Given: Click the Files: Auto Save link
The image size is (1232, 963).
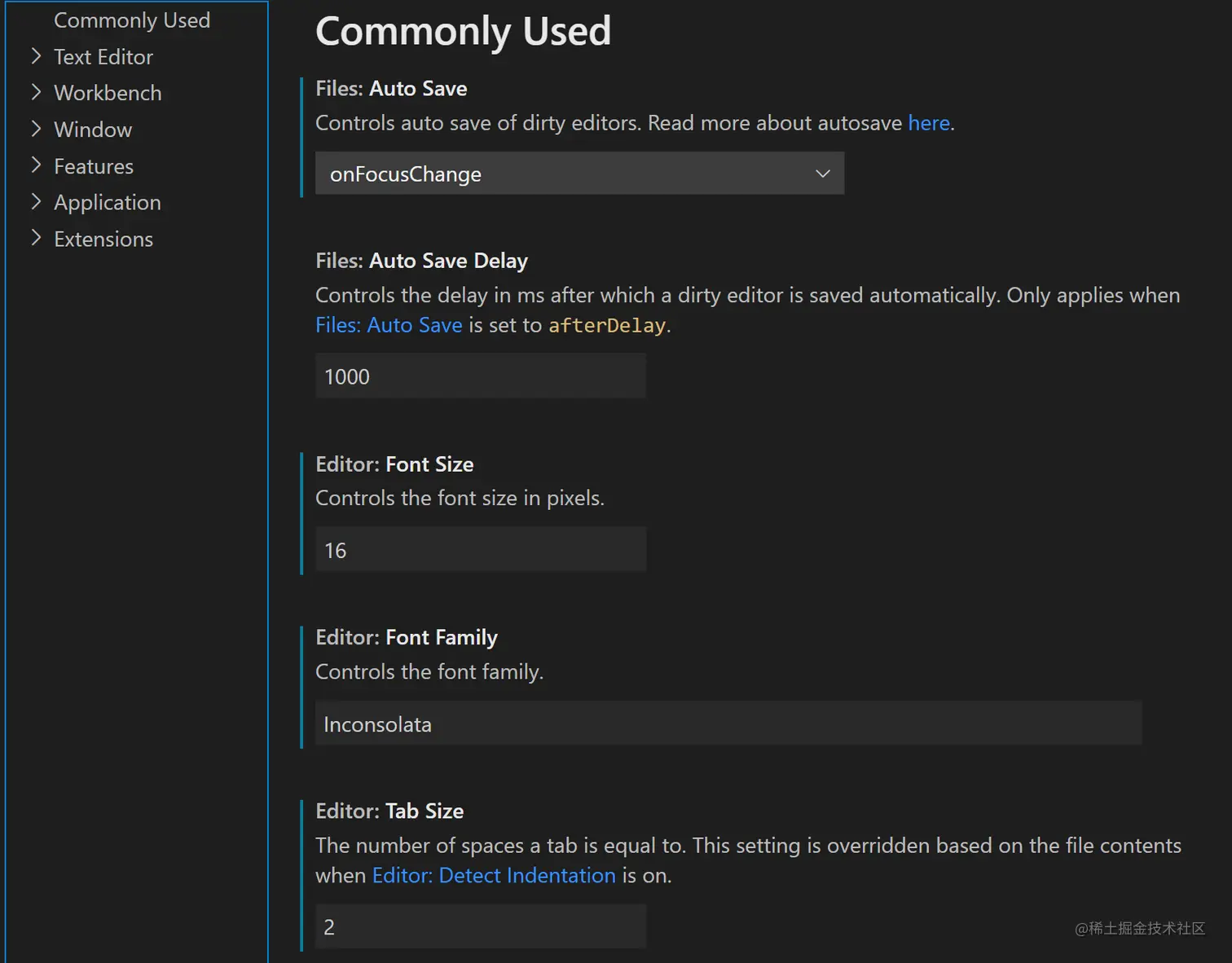Looking at the screenshot, I should click(389, 325).
